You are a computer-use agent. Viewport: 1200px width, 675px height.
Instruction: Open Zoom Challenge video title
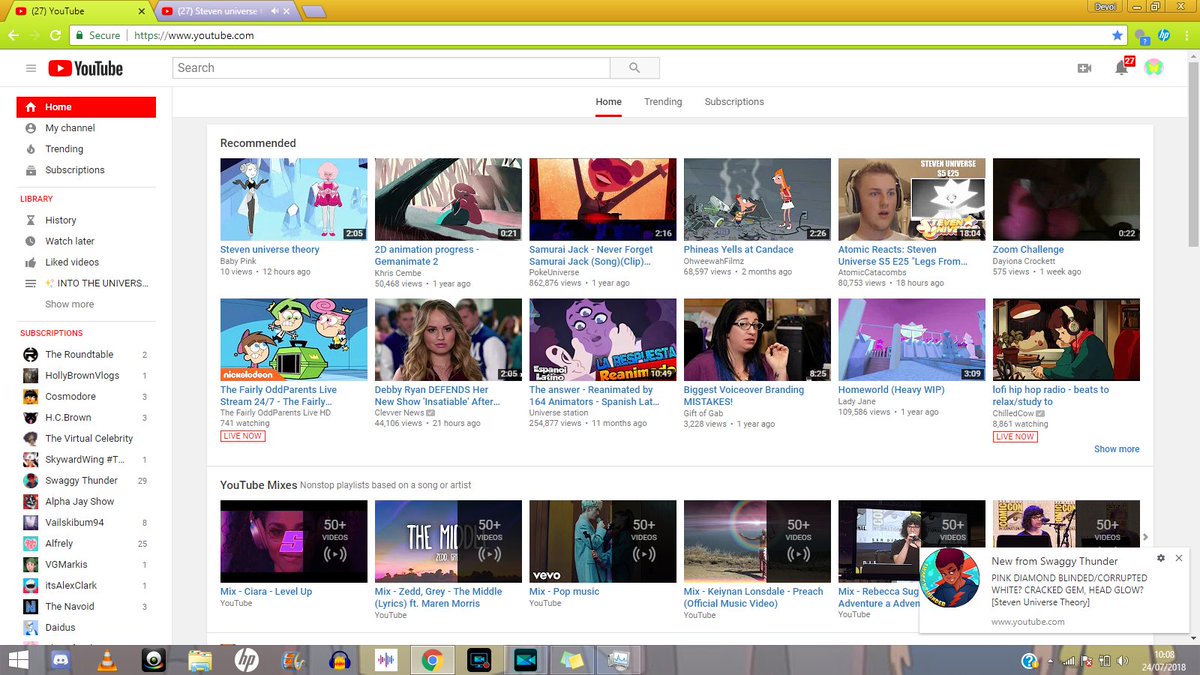tap(1028, 250)
